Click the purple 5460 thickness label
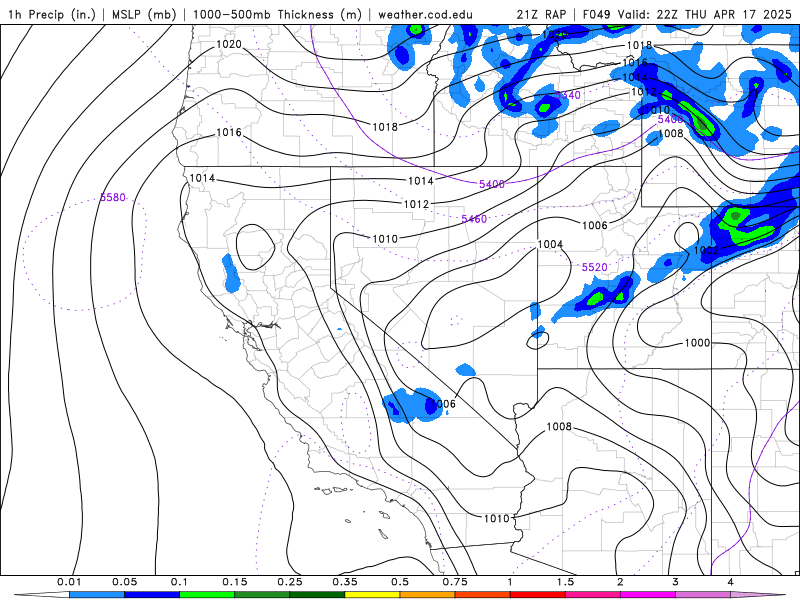 (x=474, y=219)
